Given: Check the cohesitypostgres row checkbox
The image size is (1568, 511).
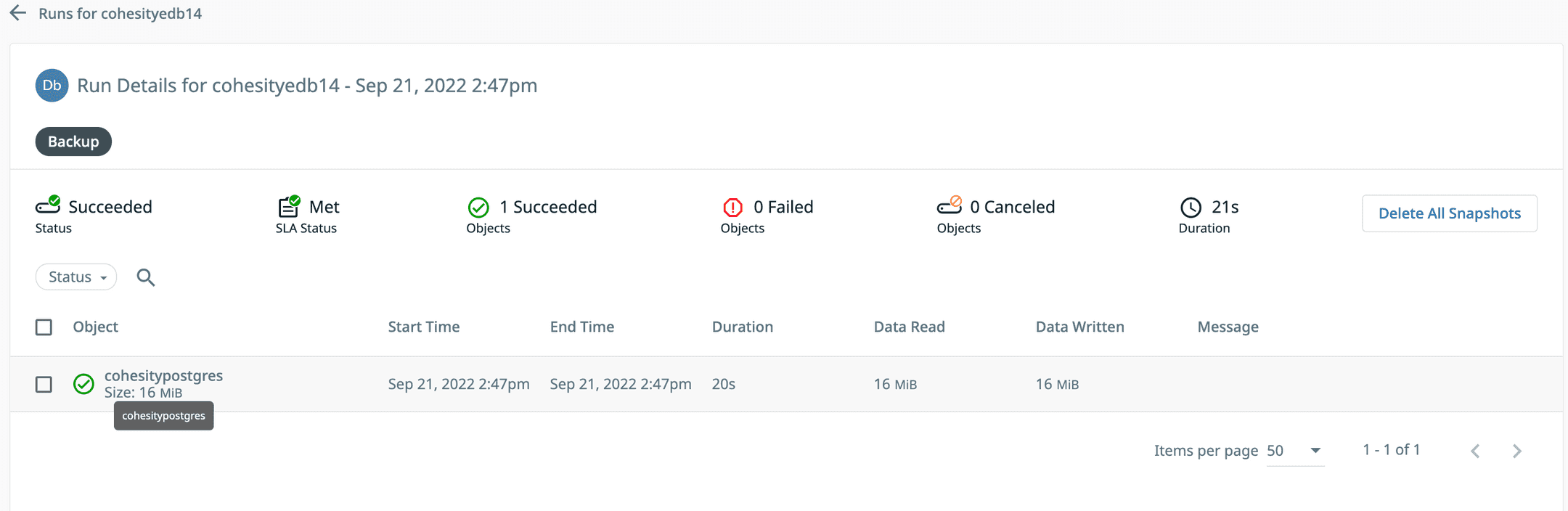Looking at the screenshot, I should [44, 384].
